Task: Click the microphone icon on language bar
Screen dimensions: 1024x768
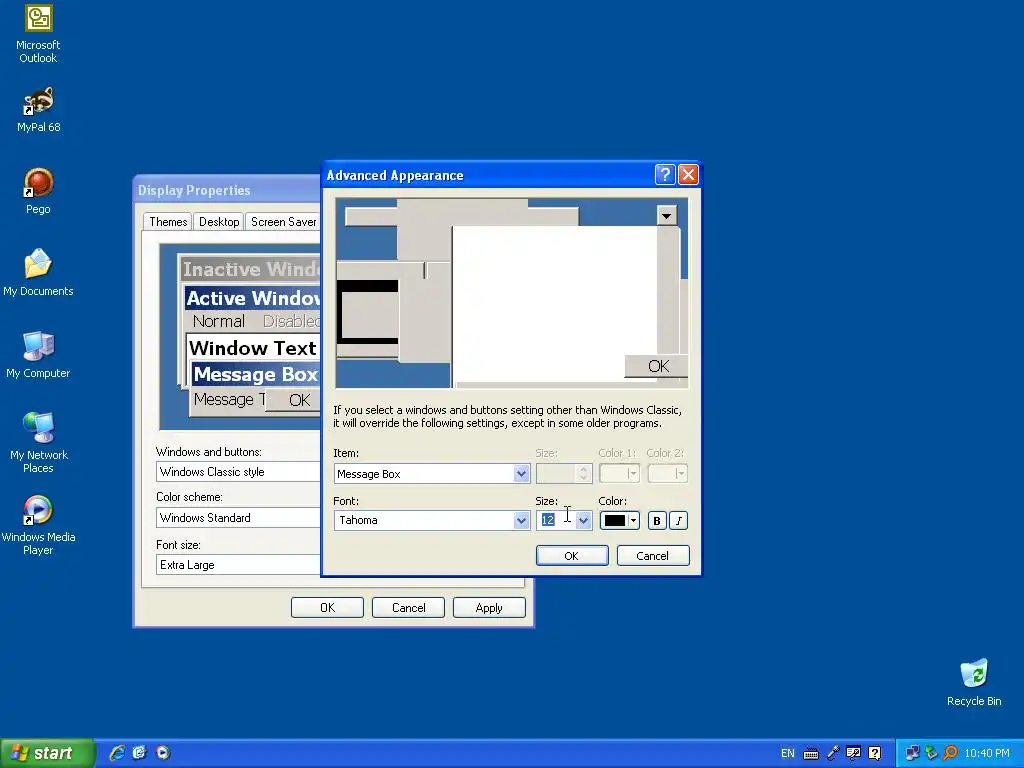Action: [833, 754]
